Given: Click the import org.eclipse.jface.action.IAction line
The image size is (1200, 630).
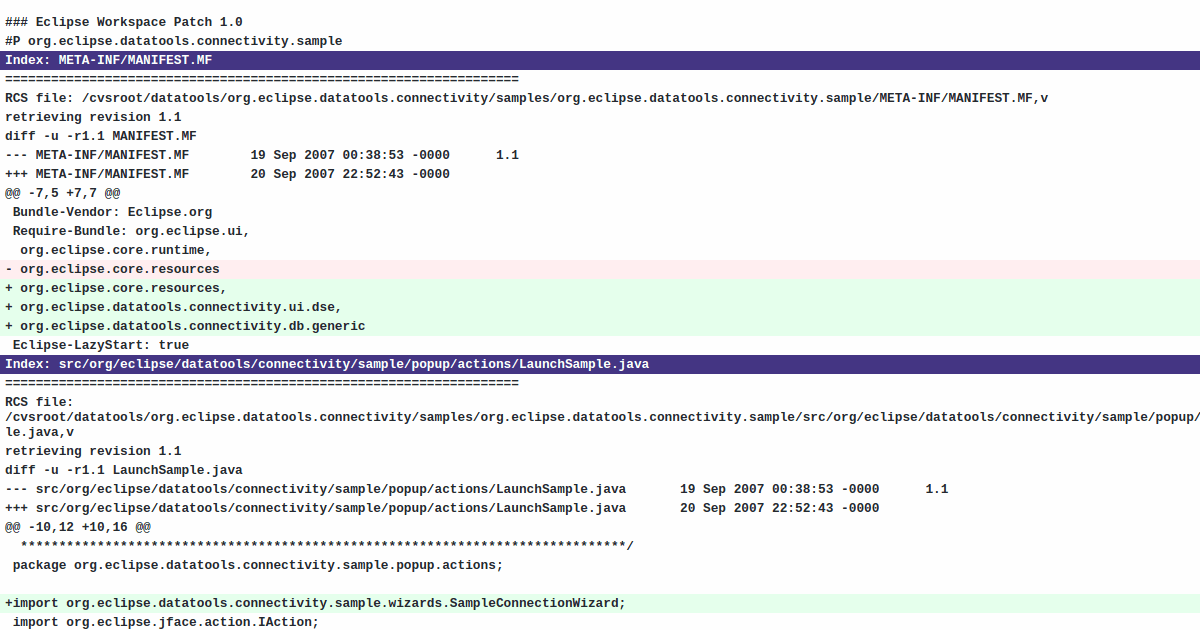Looking at the screenshot, I should click(160, 621).
